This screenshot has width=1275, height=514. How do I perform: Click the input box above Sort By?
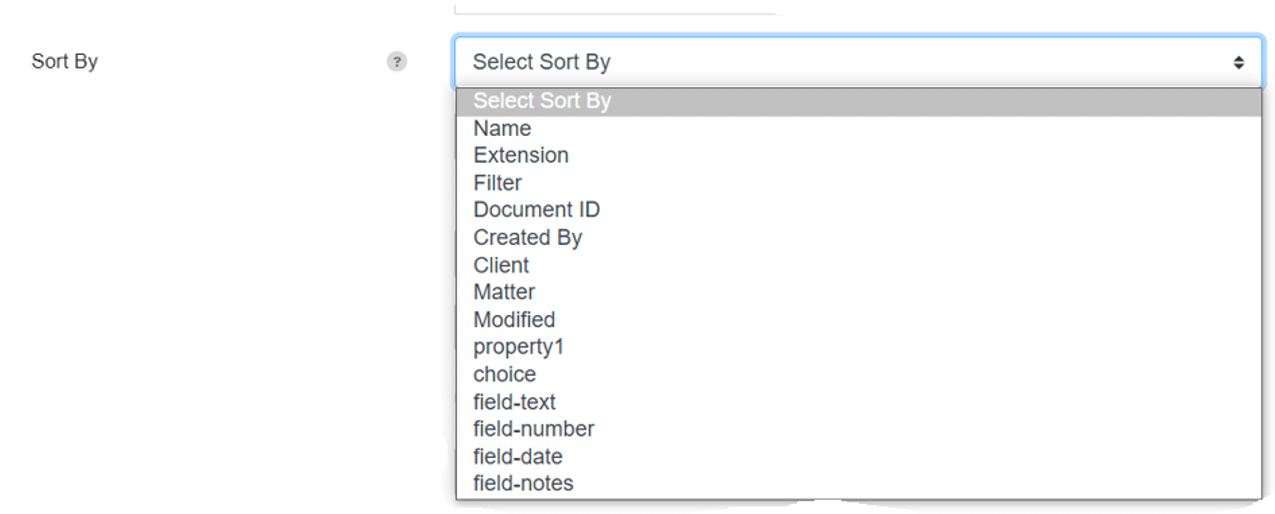pos(615,7)
